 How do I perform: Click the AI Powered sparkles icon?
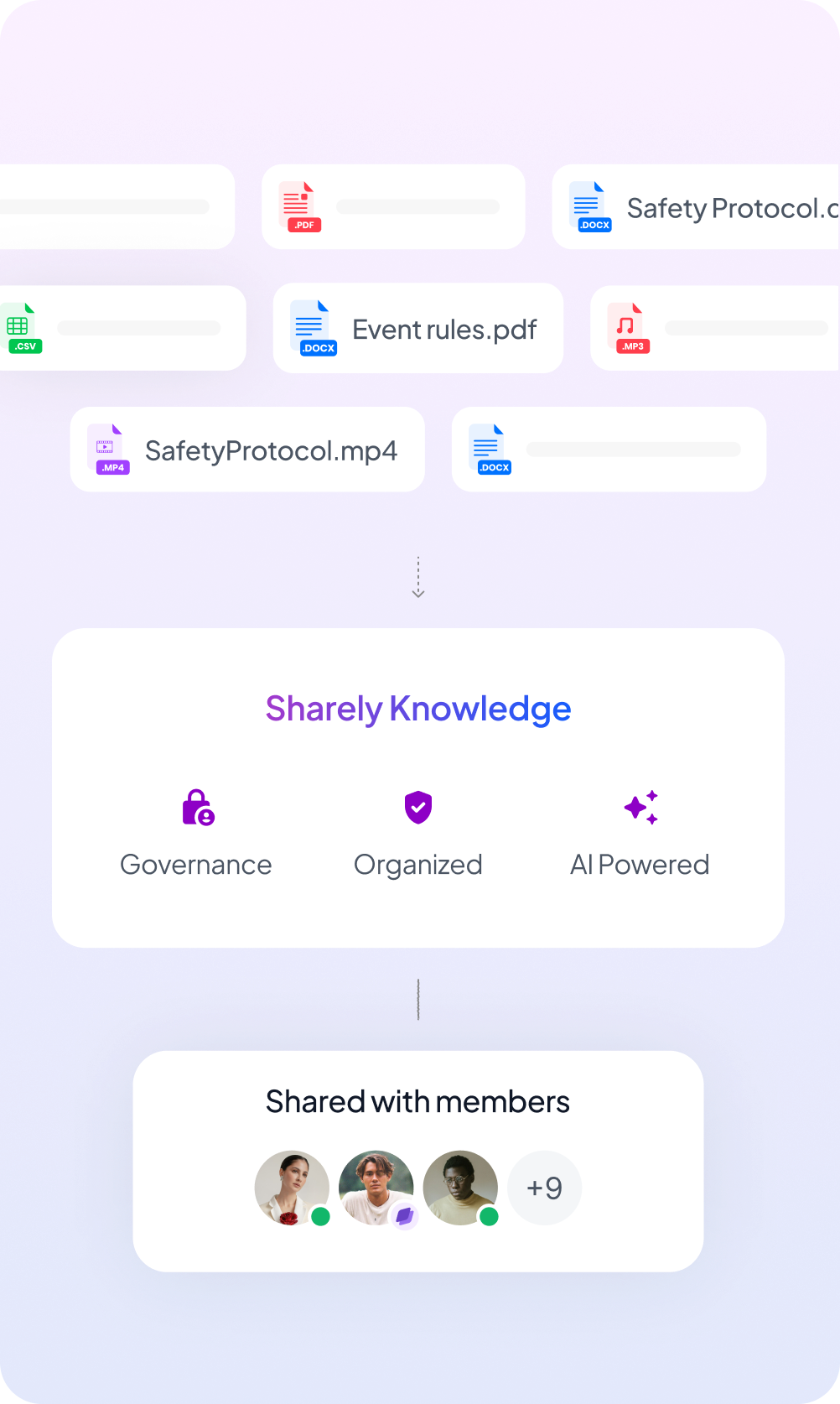click(x=641, y=807)
